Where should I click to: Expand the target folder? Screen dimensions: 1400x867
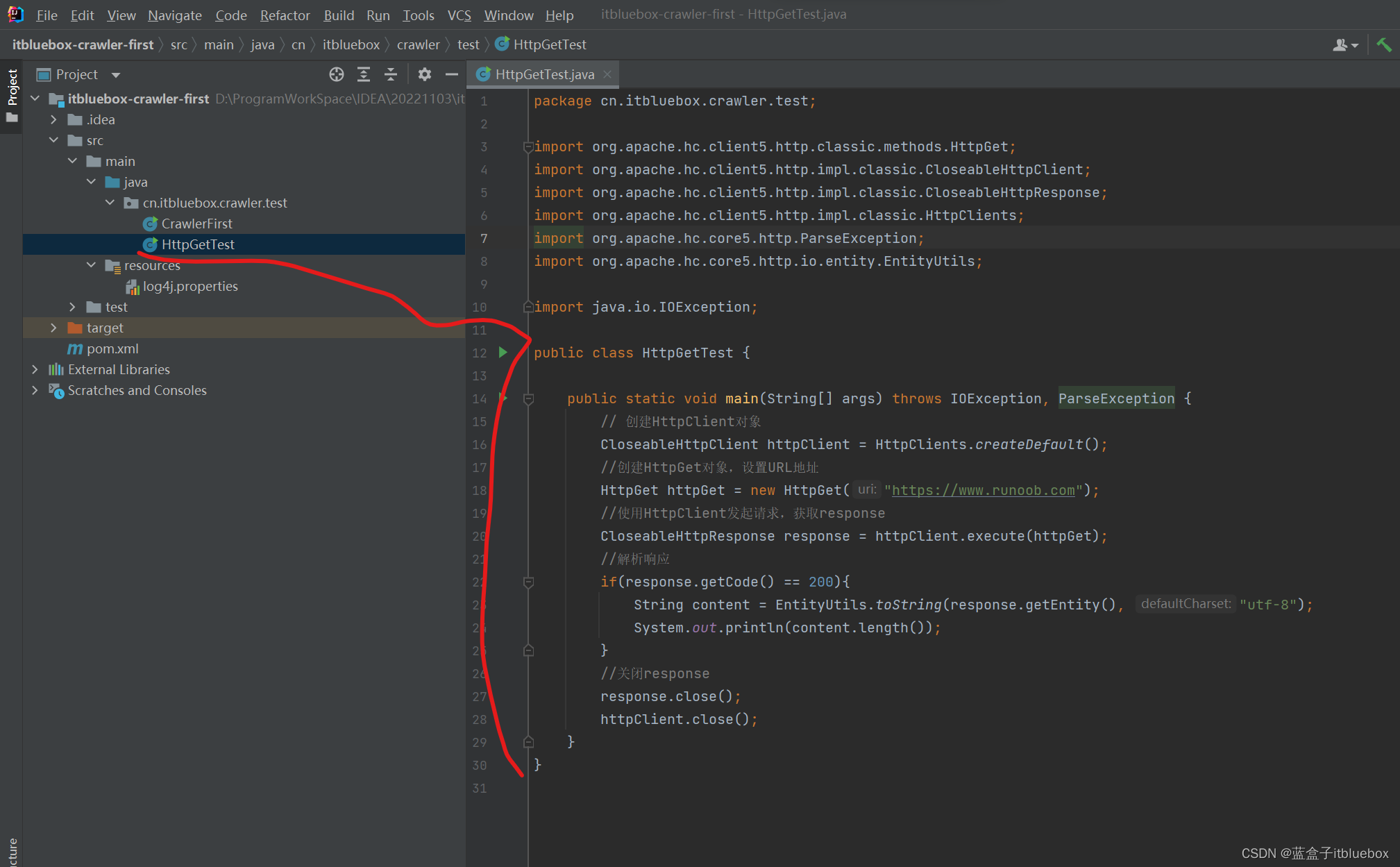(53, 328)
